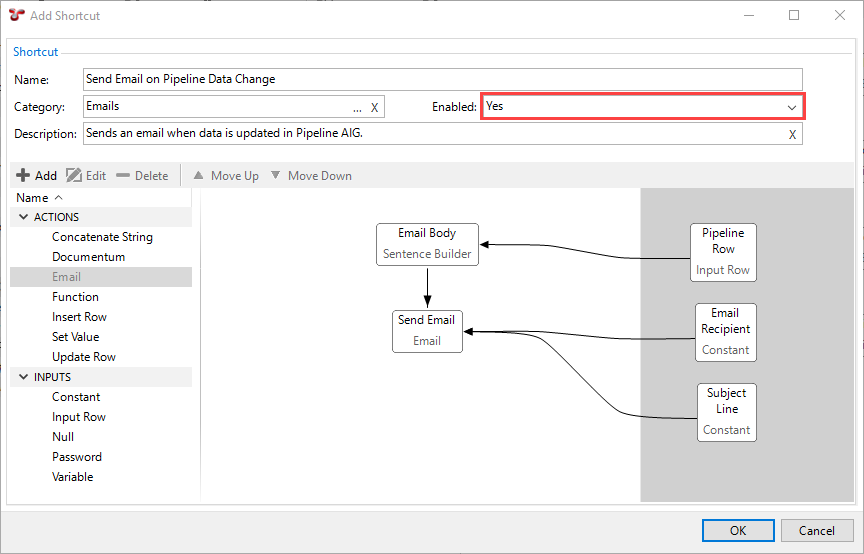Sort list by Name column header

(x=101, y=197)
